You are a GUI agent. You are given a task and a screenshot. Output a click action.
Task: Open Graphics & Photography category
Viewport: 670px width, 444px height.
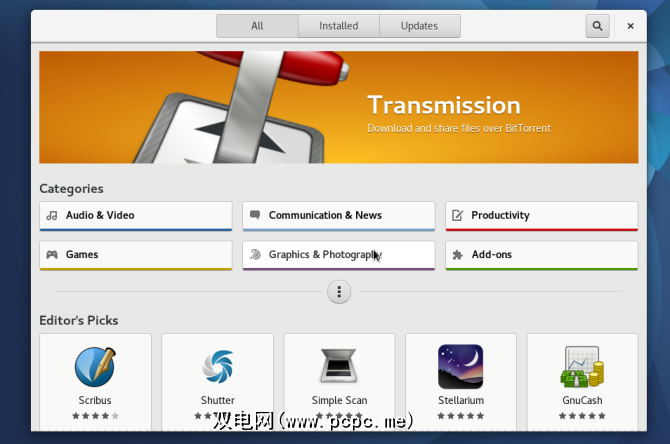[338, 256]
